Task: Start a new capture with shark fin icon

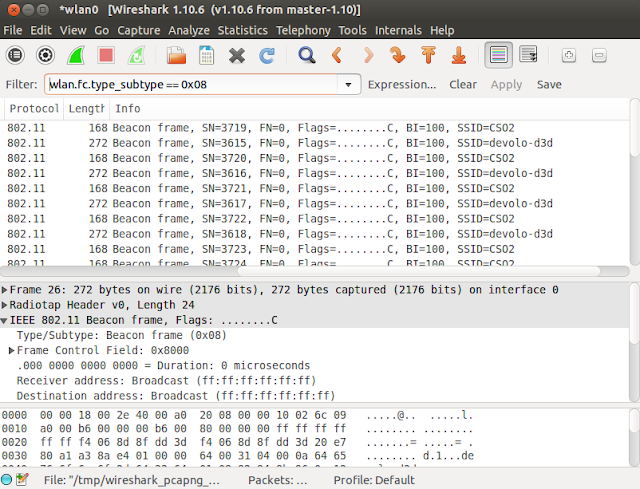Action: coord(76,55)
